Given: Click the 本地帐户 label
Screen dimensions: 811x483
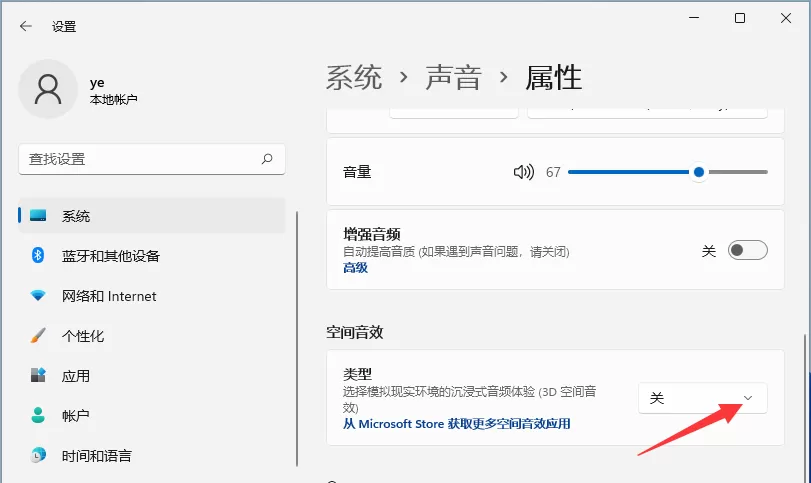Looking at the screenshot, I should [x=113, y=99].
